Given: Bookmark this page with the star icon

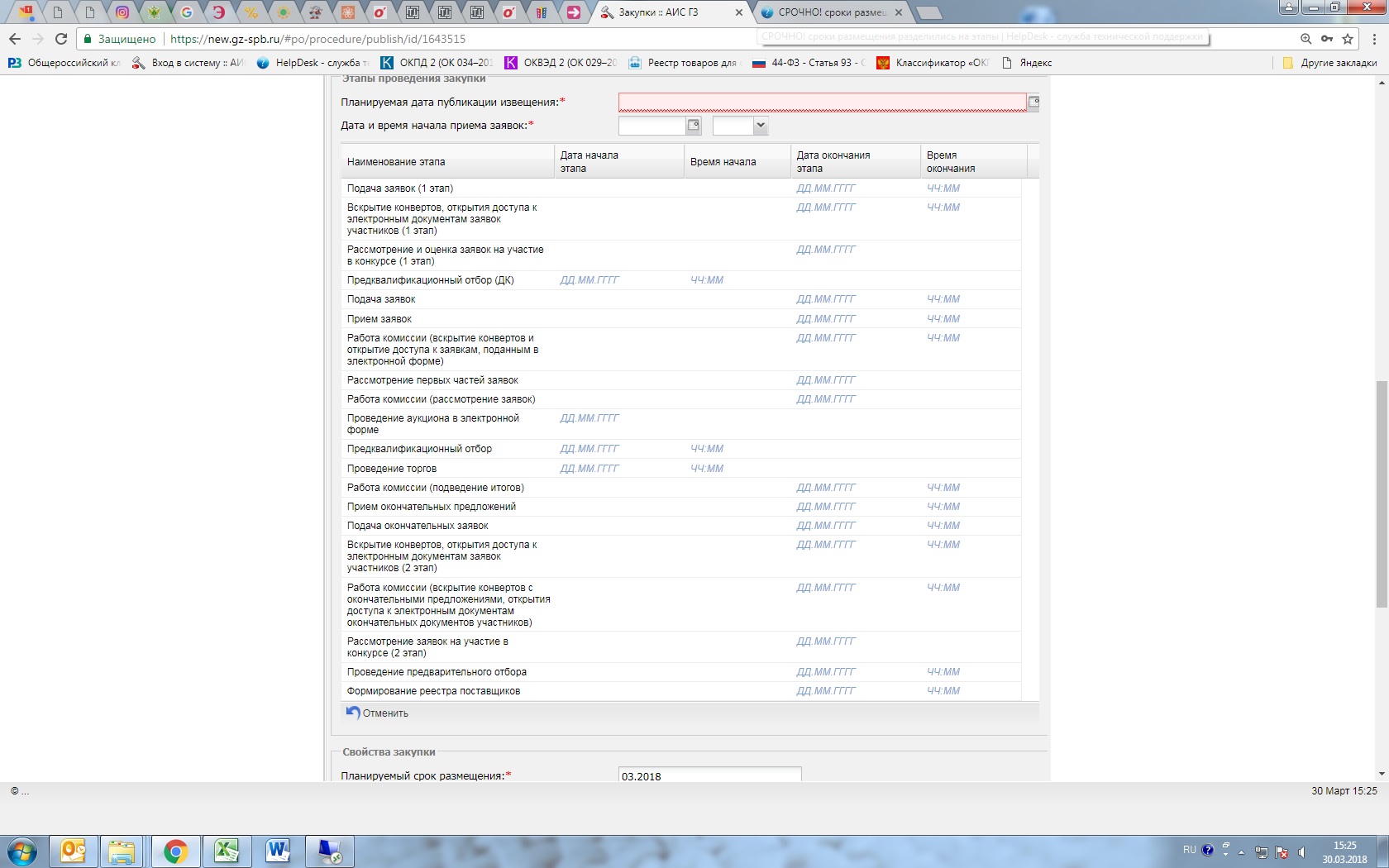Looking at the screenshot, I should point(1348,39).
